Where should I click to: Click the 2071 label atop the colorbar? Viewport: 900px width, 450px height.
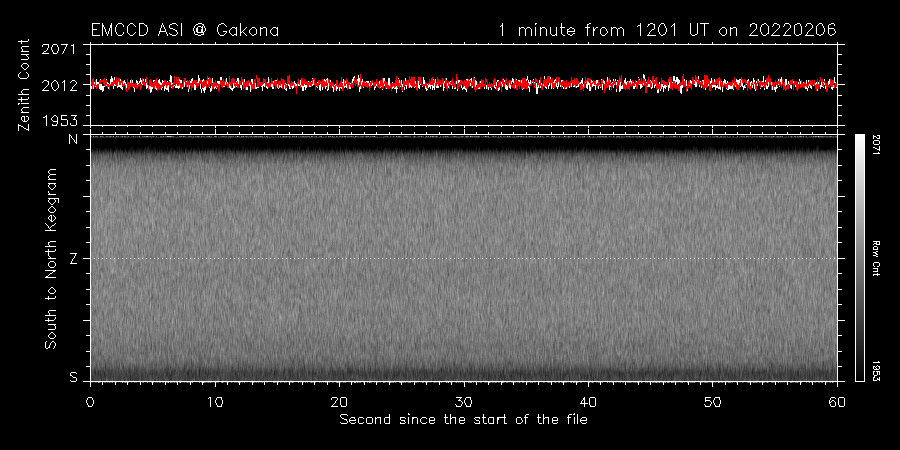pos(877,146)
